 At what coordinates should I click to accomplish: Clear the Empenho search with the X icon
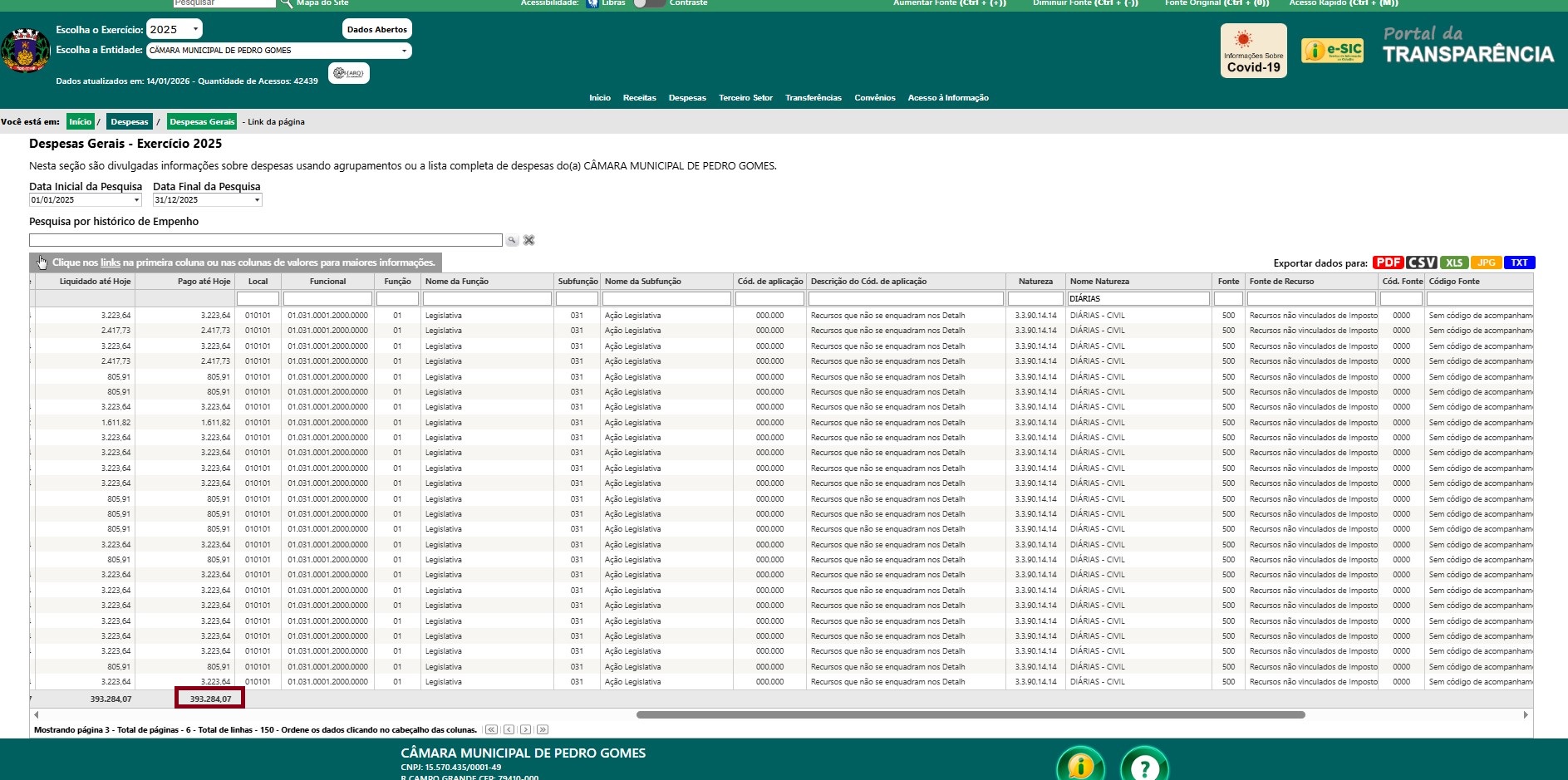click(x=529, y=241)
